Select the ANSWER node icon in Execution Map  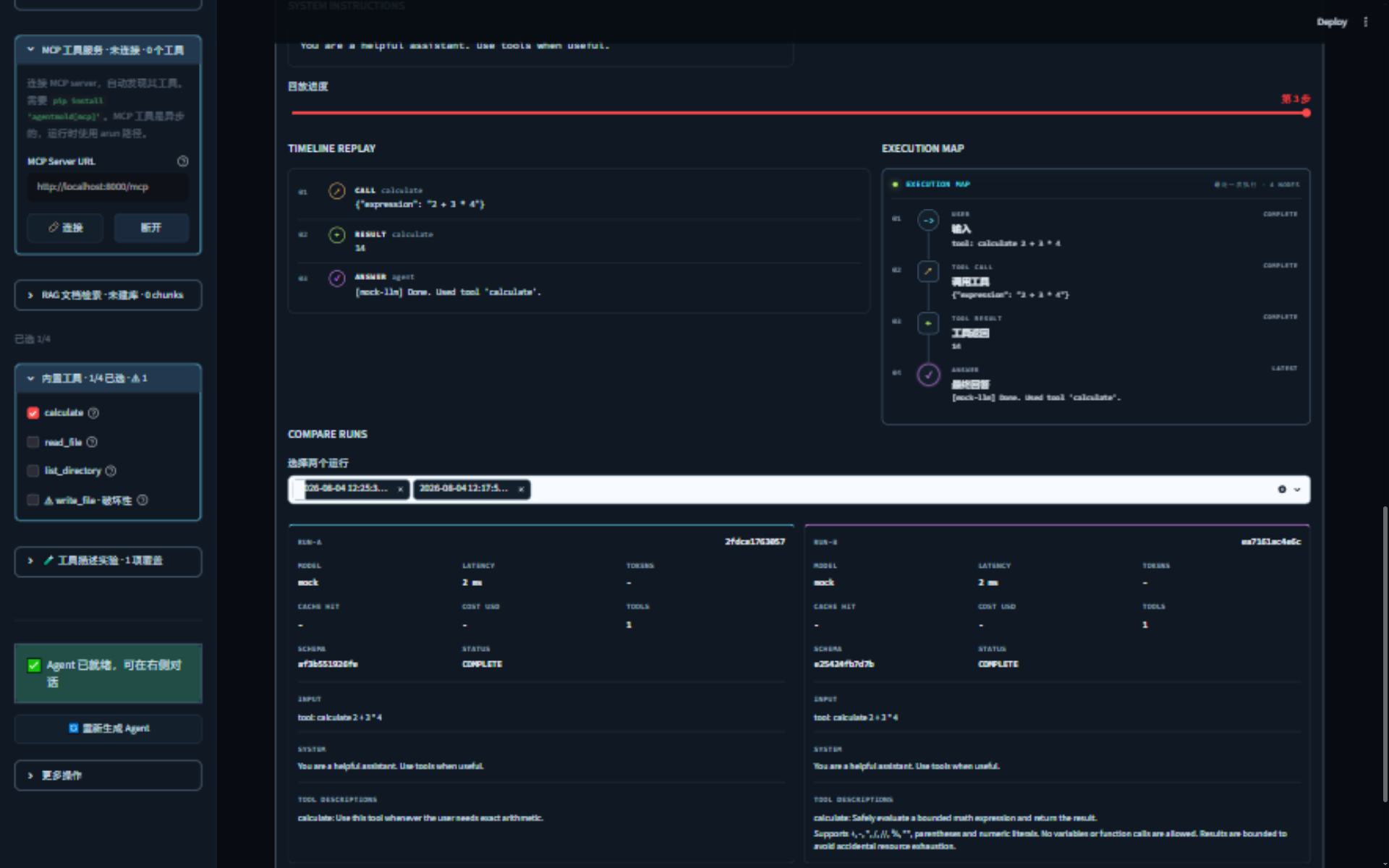coord(928,375)
